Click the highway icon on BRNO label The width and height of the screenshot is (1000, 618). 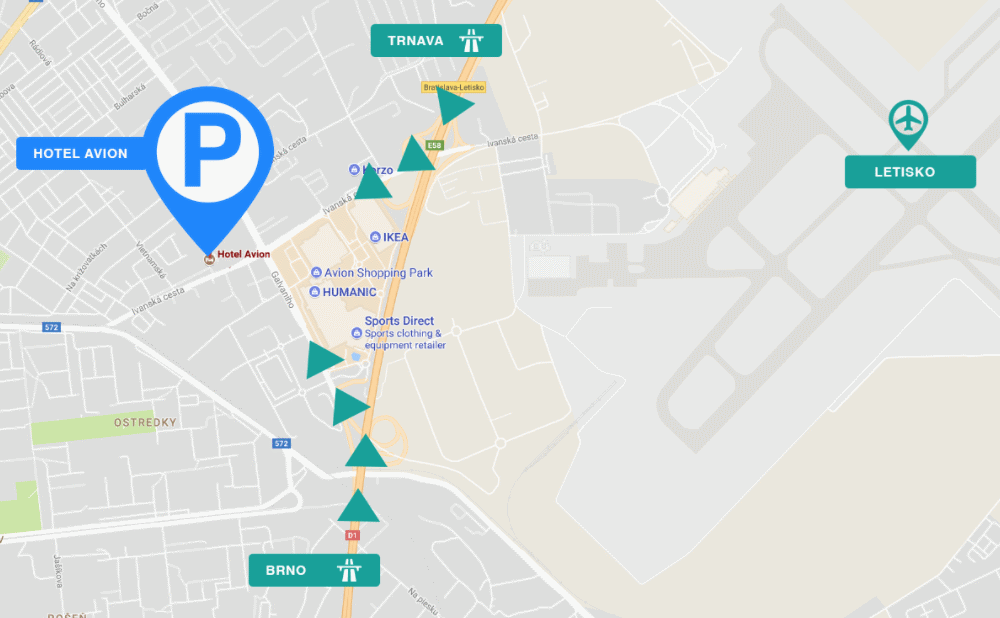point(349,570)
